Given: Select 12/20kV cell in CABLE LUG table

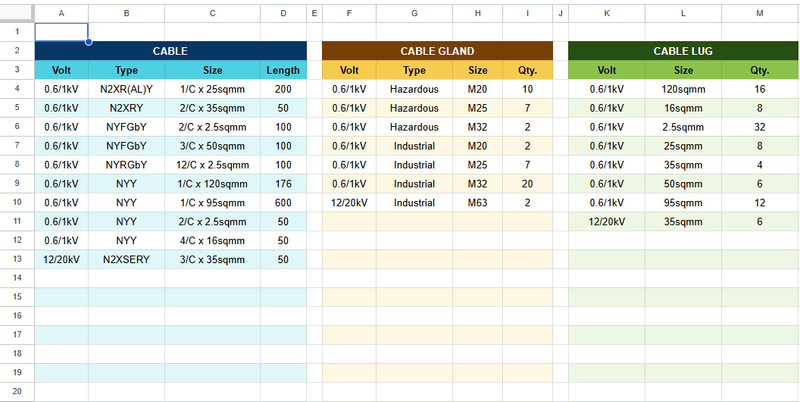Looking at the screenshot, I should pyautogui.click(x=607, y=221).
